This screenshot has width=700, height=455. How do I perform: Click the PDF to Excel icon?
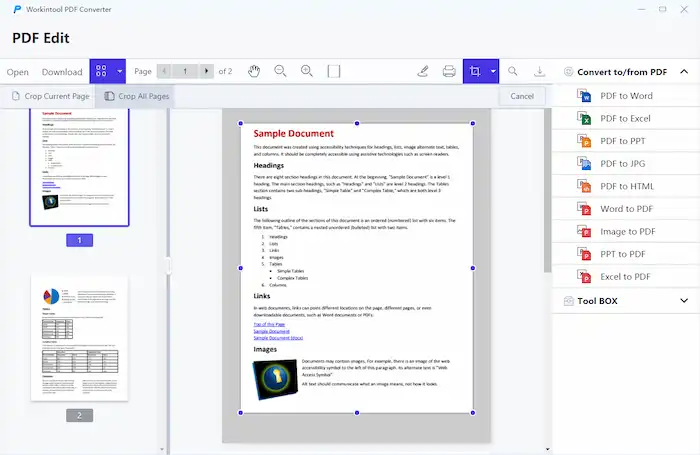click(584, 118)
